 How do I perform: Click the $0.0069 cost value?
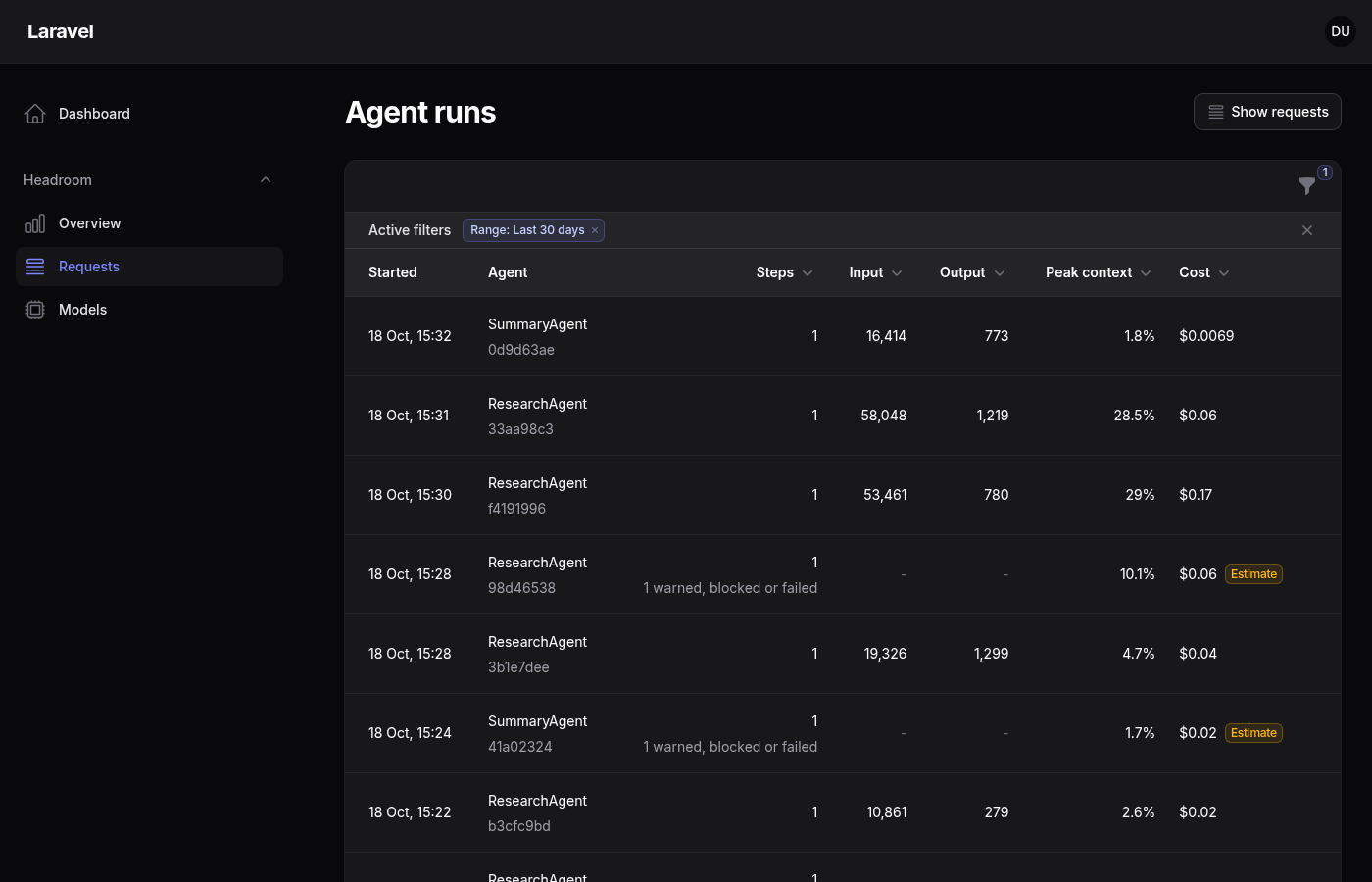point(1206,336)
